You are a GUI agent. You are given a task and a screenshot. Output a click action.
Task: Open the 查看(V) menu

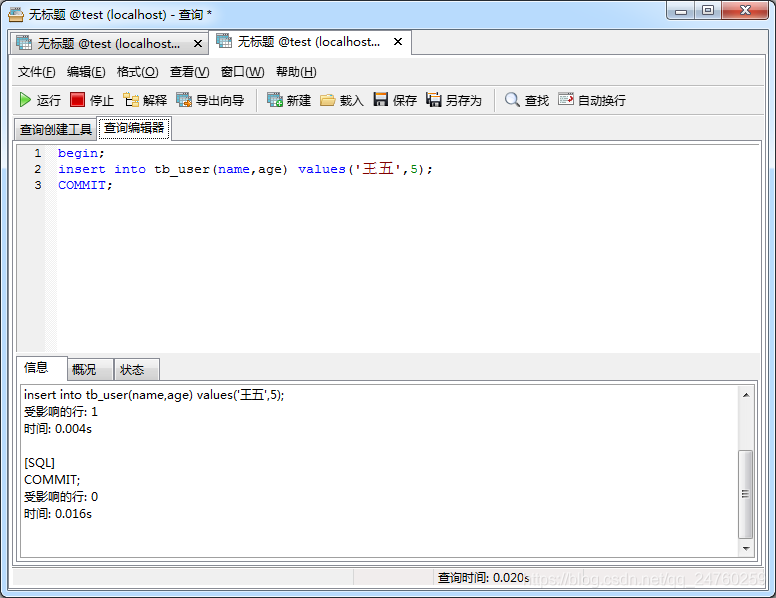tap(190, 72)
